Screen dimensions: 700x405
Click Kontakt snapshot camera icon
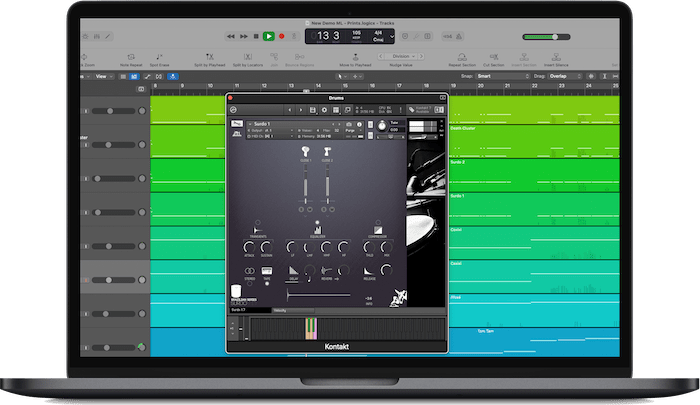pyautogui.click(x=349, y=124)
